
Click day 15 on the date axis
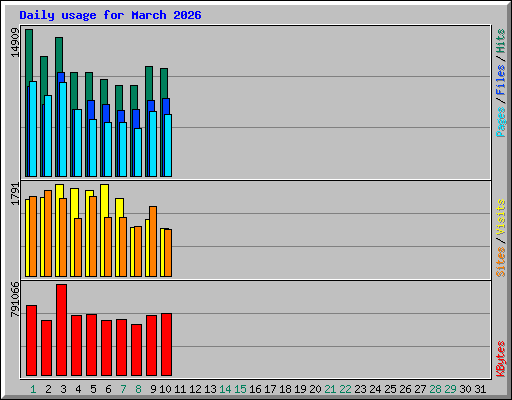coord(240,389)
